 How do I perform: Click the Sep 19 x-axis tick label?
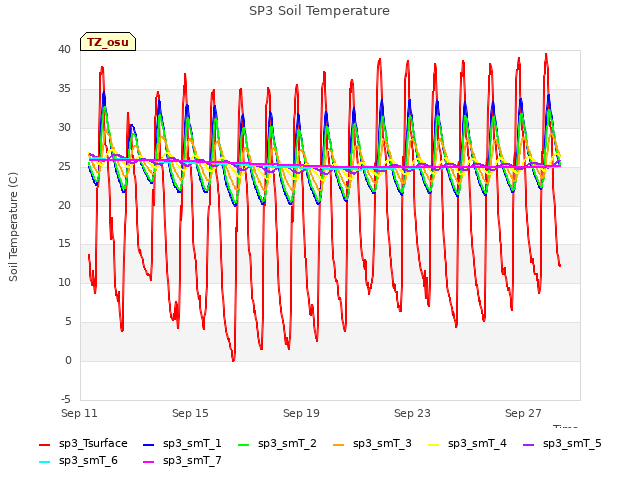[x=301, y=413]
